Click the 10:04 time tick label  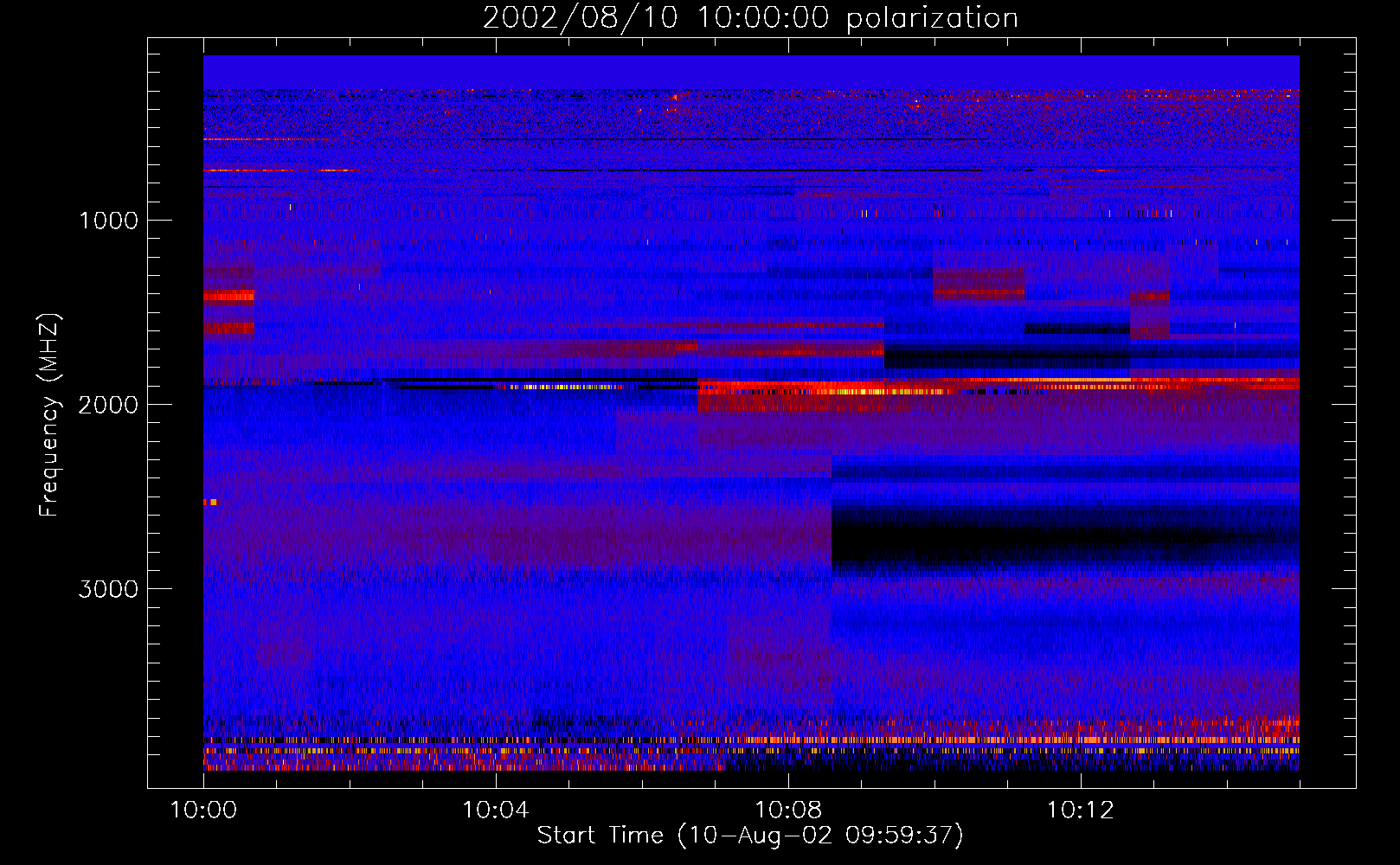coord(496,811)
